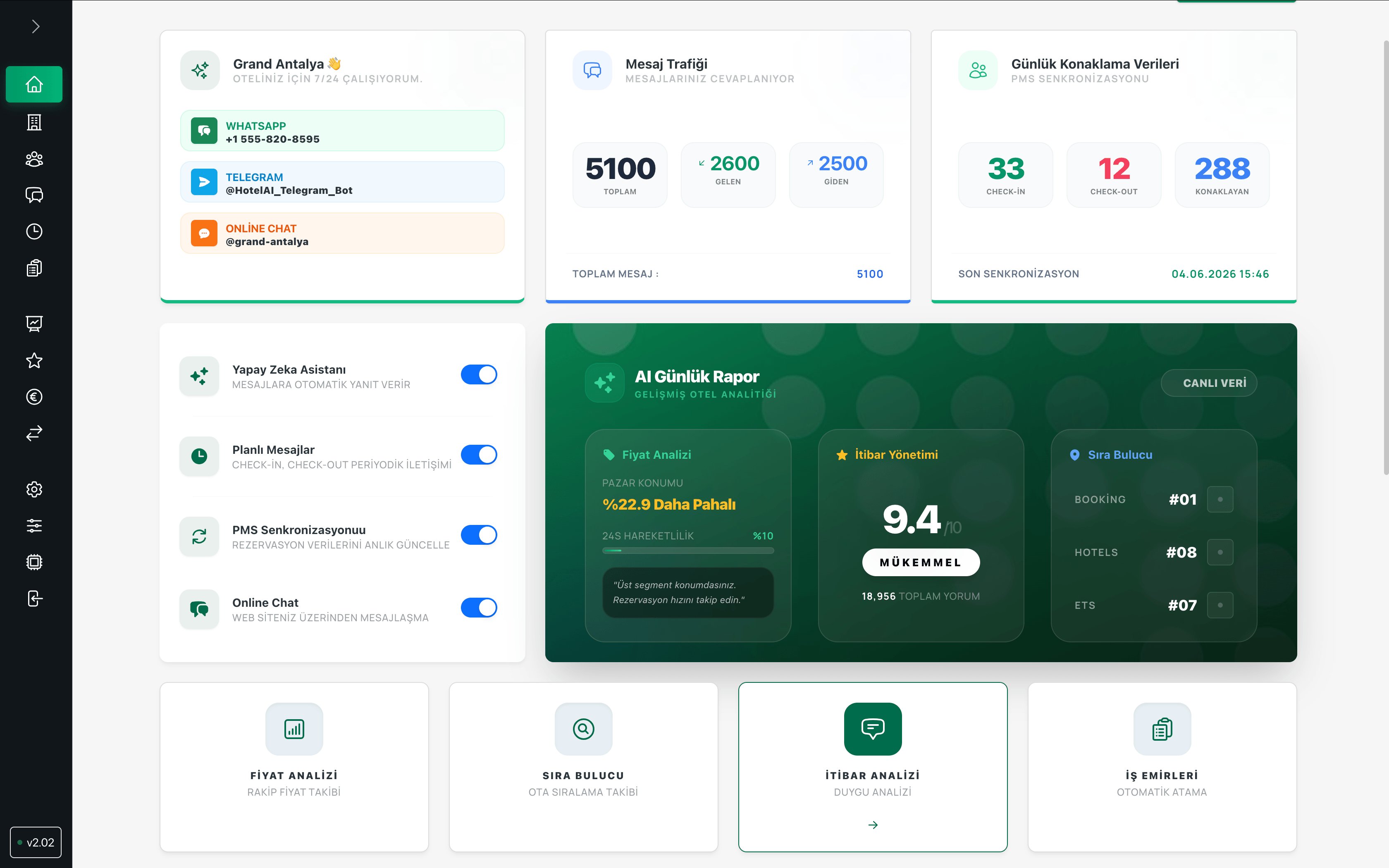
Task: Click the İtibar Yönetimi star icon
Action: point(841,455)
